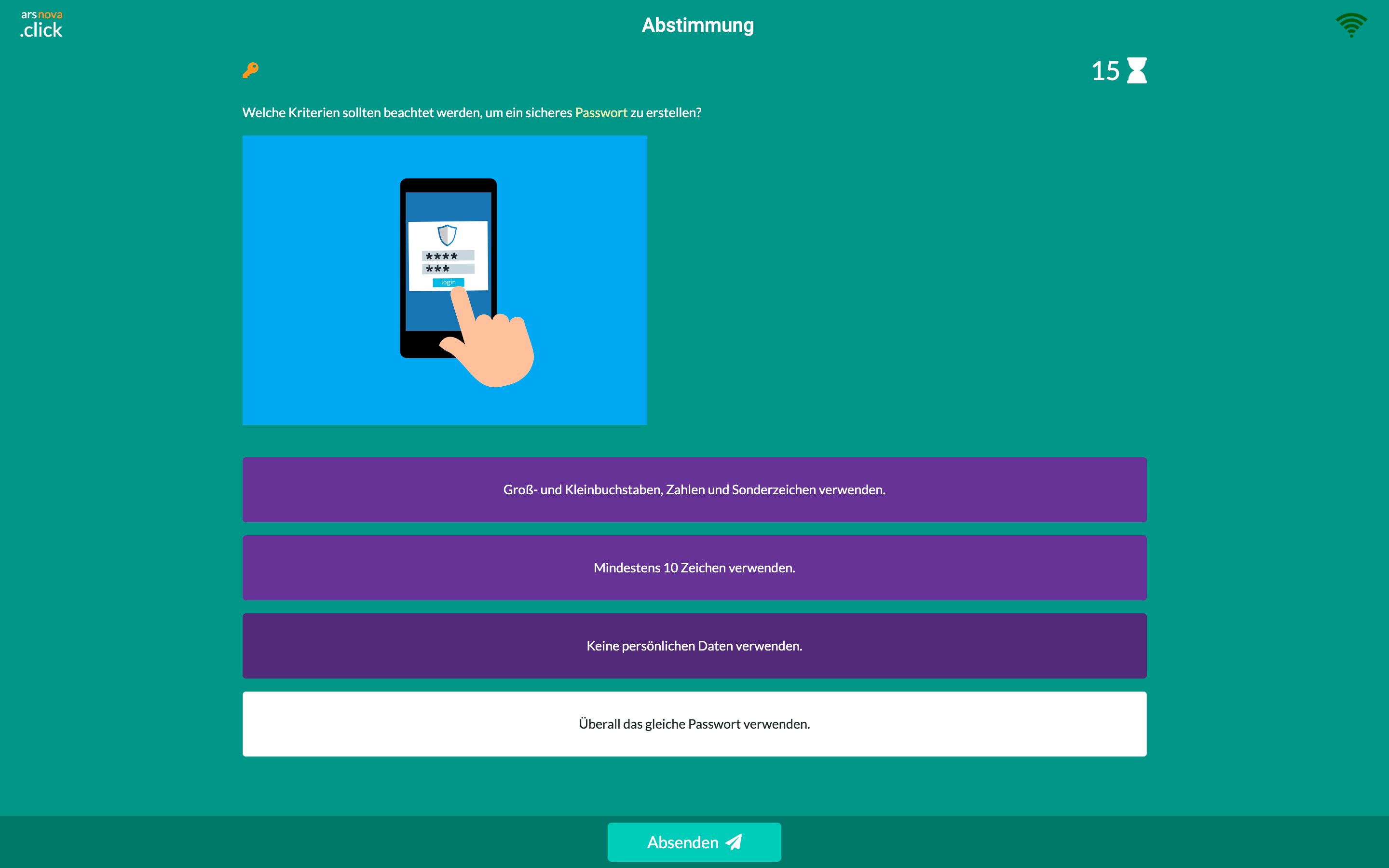This screenshot has height=868, width=1389.
Task: Open the arsnova.click logo home link
Action: (x=41, y=25)
